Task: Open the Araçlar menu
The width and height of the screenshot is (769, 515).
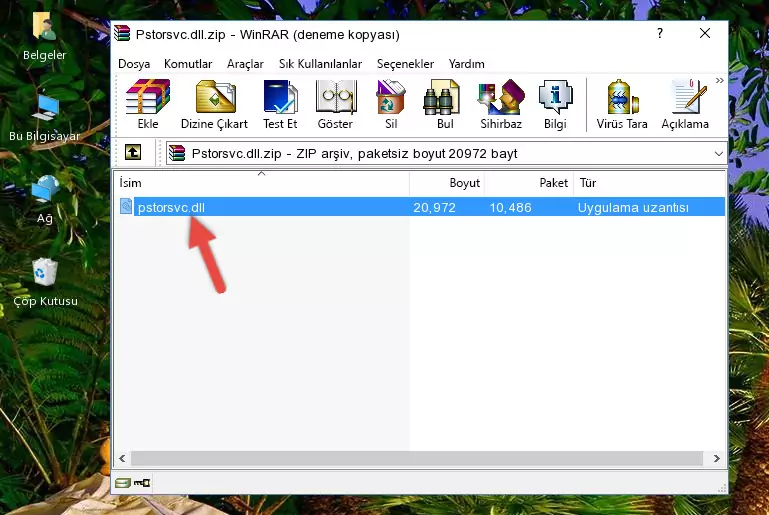Action: click(x=245, y=64)
